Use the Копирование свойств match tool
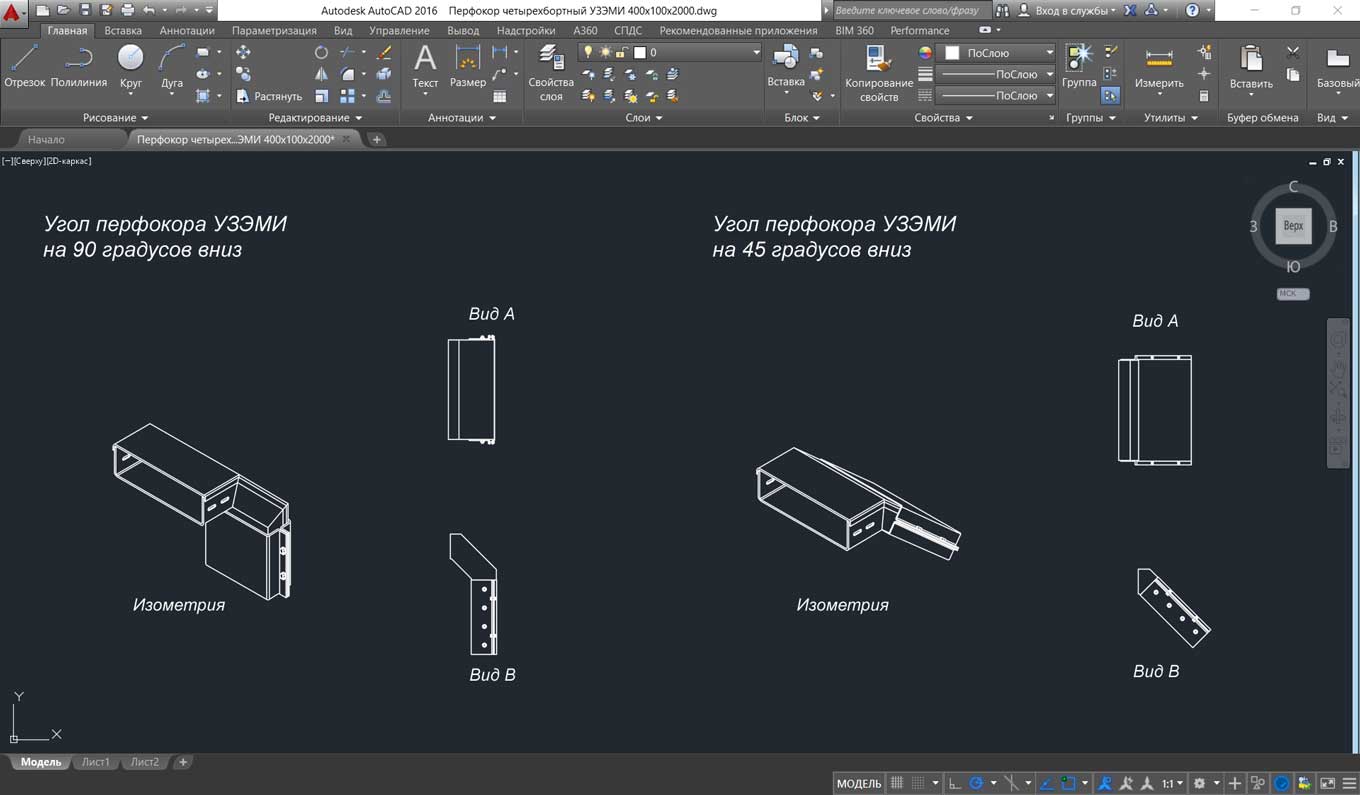 pos(879,72)
